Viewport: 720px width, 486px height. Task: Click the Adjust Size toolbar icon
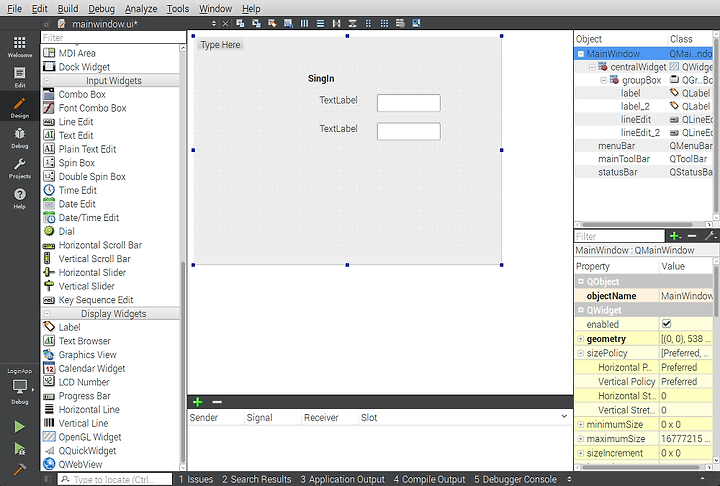tap(416, 23)
